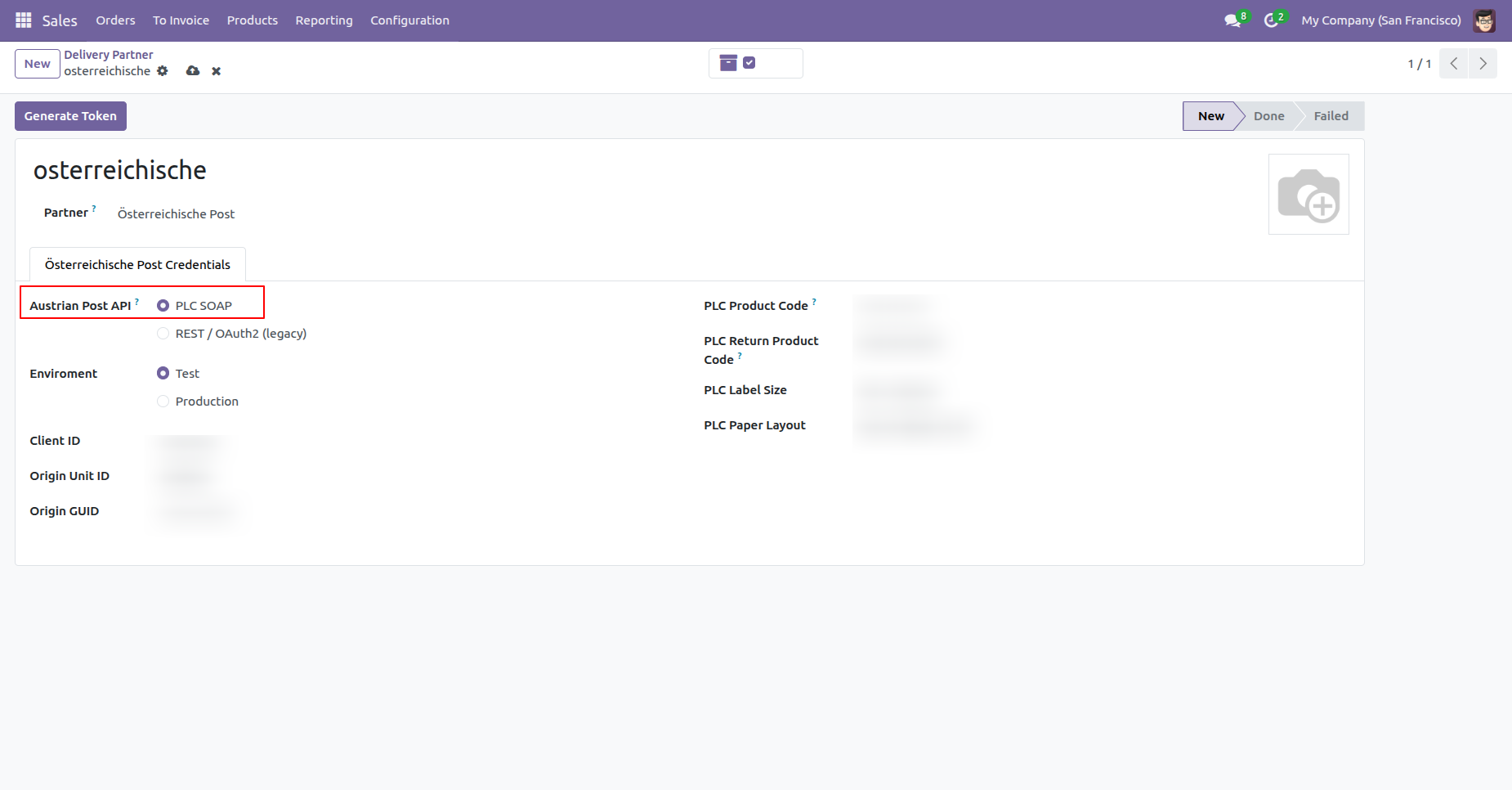Open the Orders menu
This screenshot has width=1512, height=790.
click(115, 20)
